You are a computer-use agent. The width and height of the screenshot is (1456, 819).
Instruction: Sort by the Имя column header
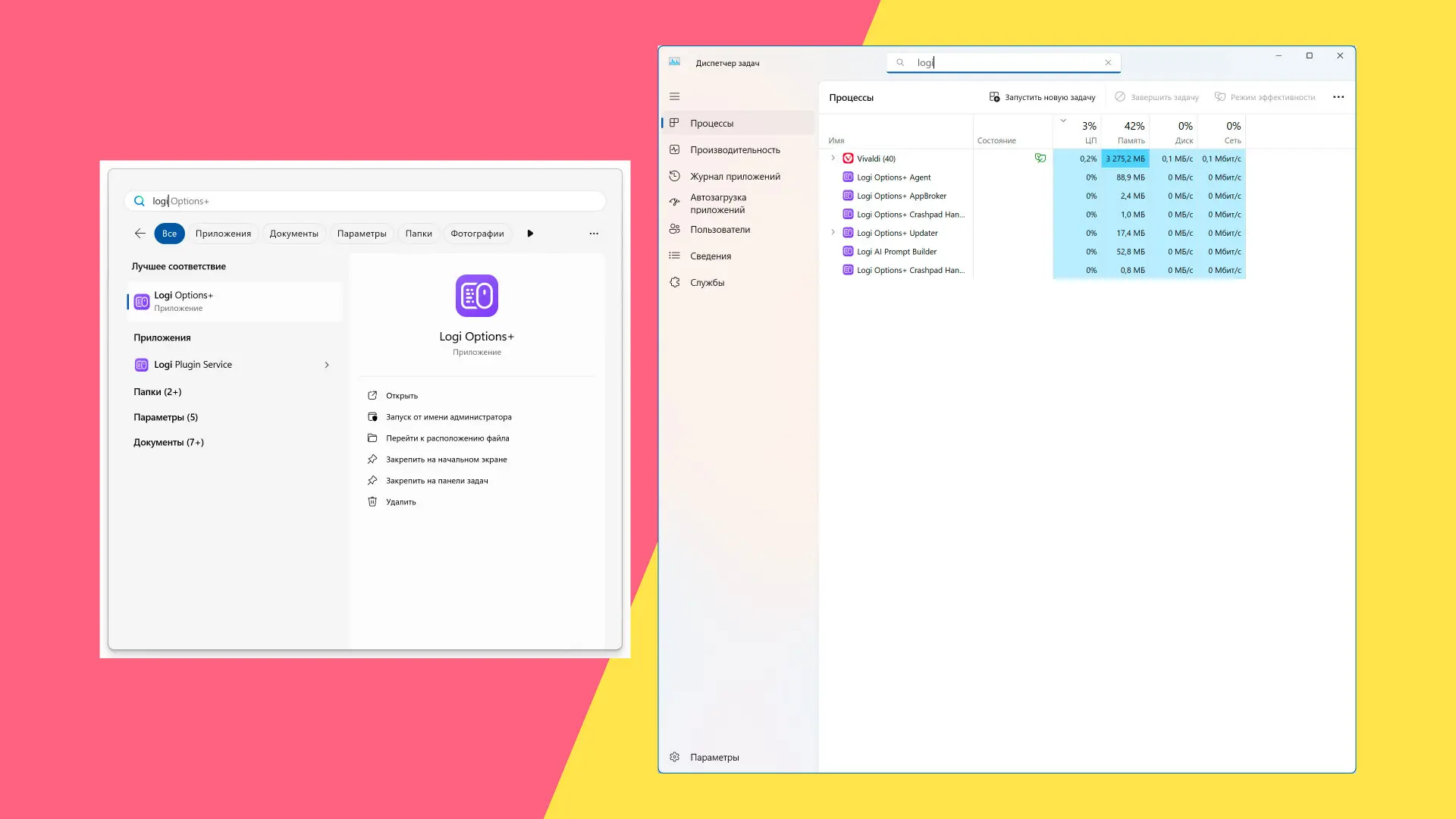point(896,131)
